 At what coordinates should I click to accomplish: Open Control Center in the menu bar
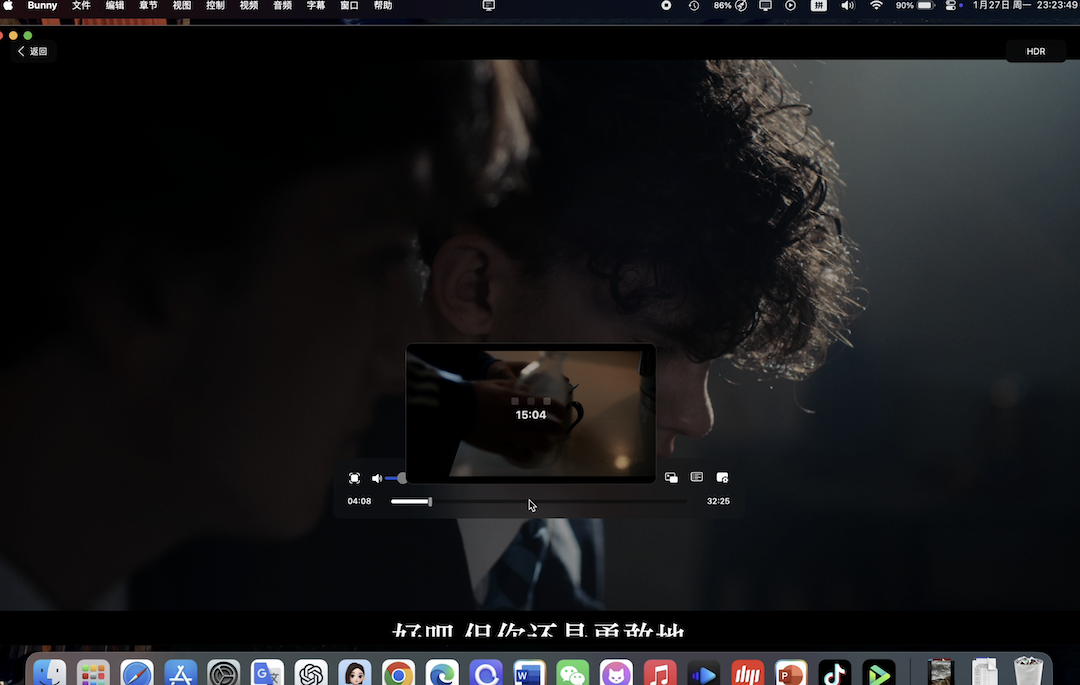(951, 6)
